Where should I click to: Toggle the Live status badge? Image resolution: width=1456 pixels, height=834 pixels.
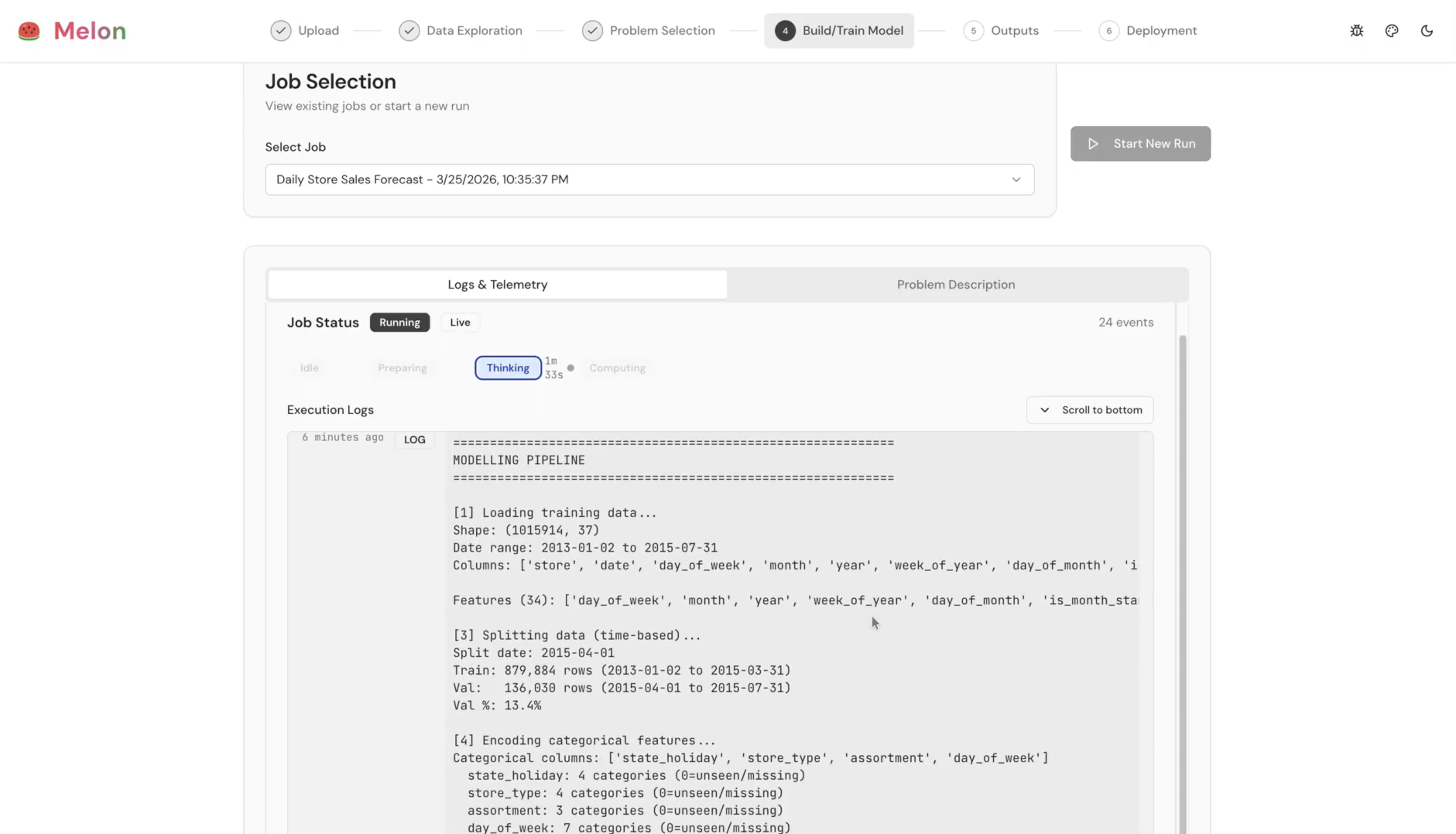click(459, 323)
